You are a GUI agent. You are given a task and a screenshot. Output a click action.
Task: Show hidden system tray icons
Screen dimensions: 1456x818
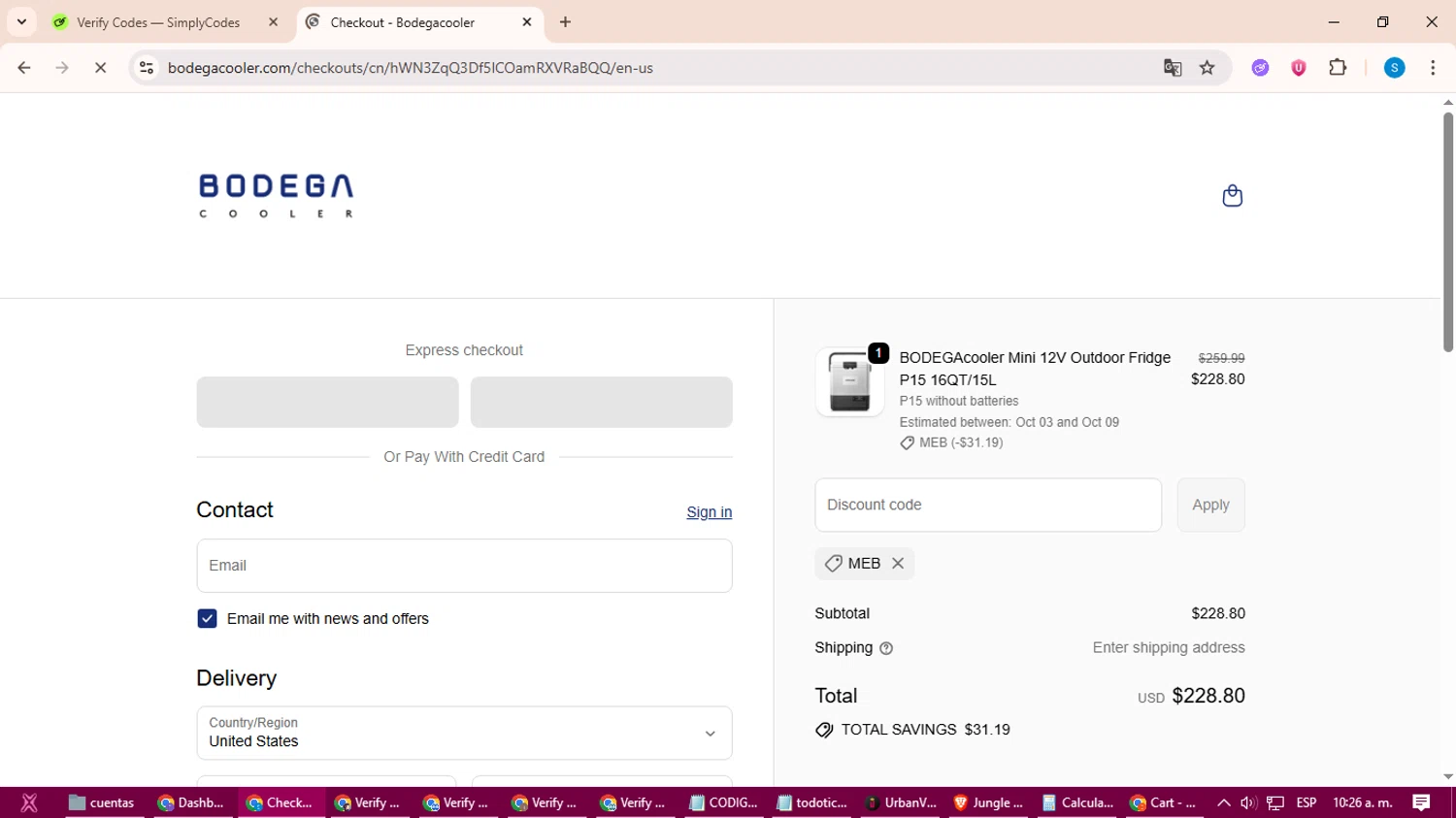pyautogui.click(x=1223, y=802)
